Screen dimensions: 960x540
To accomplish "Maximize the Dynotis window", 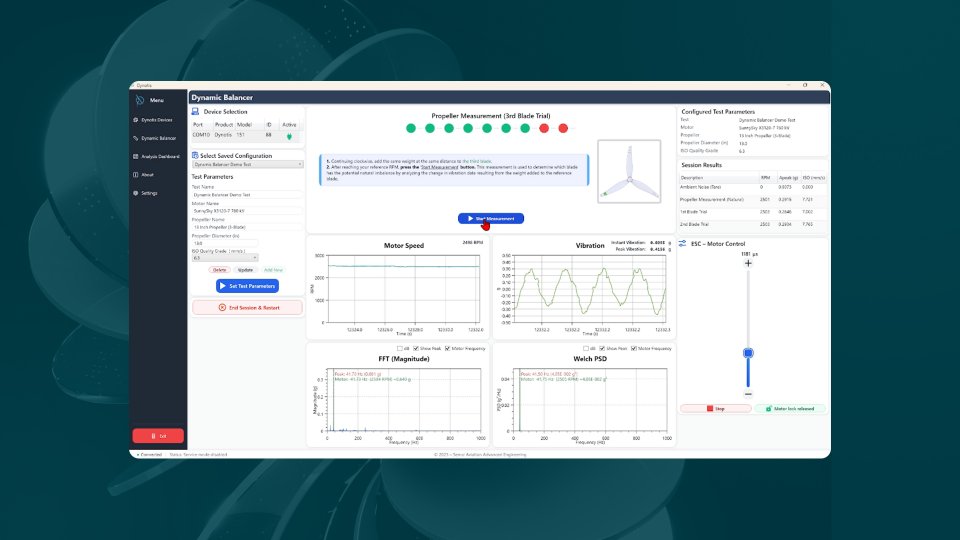I will click(x=805, y=85).
